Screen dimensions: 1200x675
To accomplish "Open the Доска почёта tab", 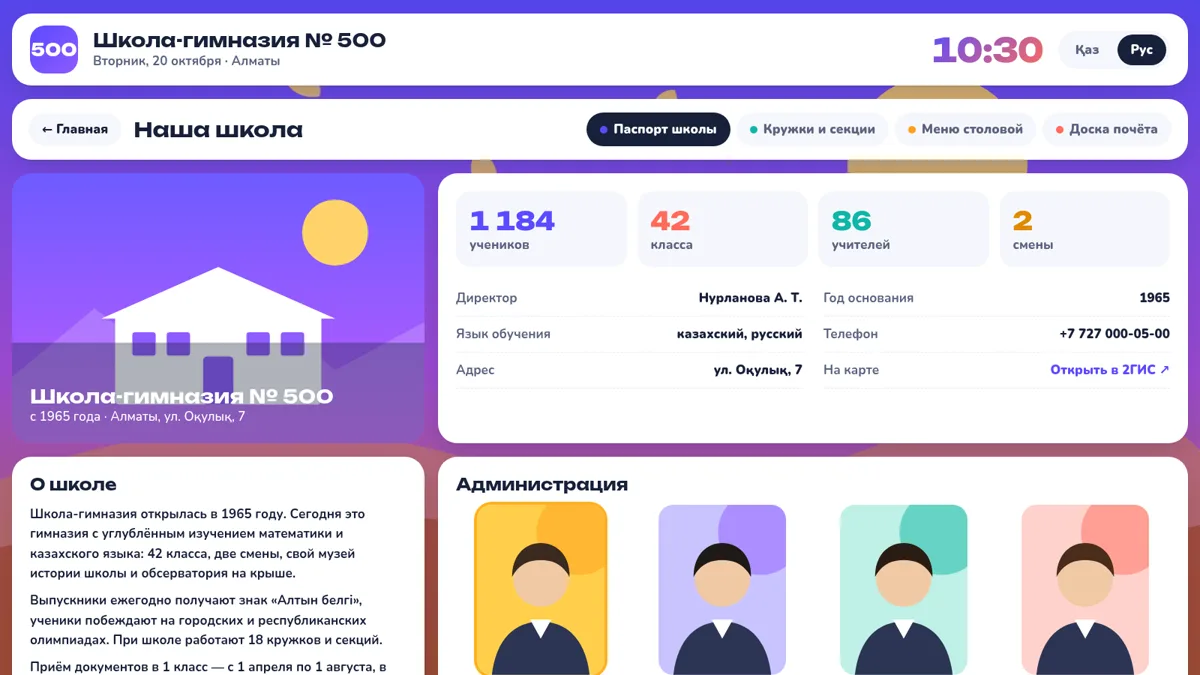I will [1107, 129].
